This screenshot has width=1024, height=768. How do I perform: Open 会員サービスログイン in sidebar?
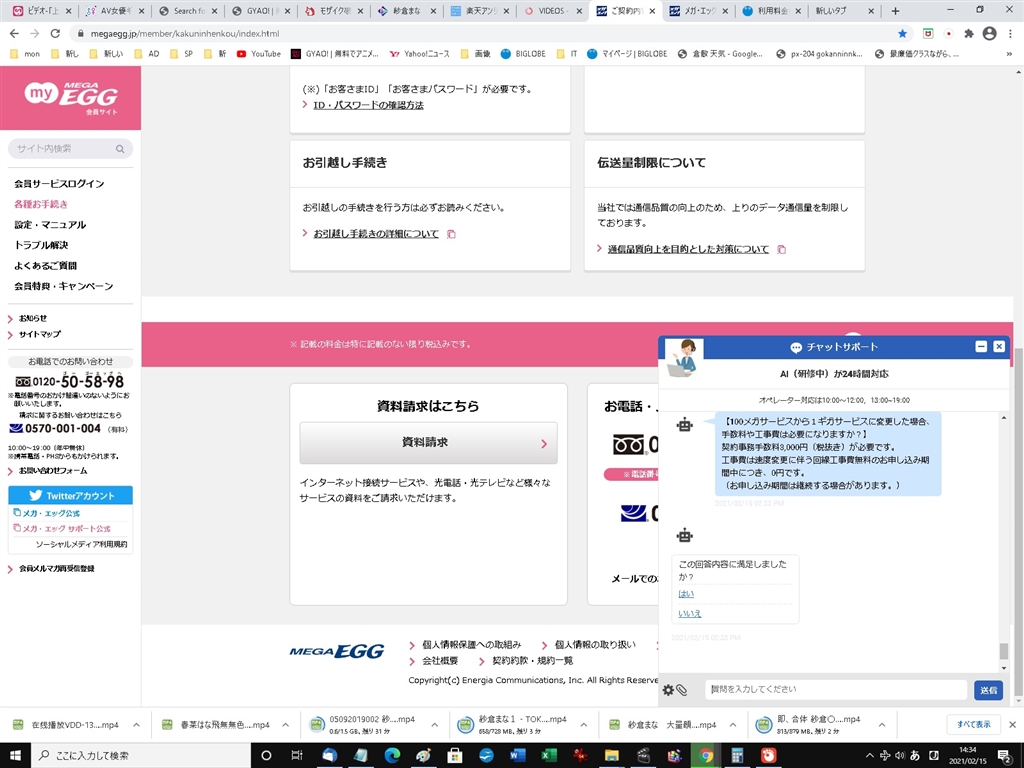[59, 184]
